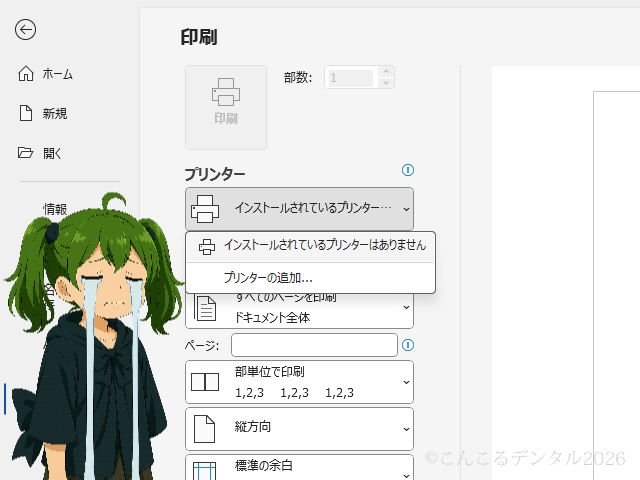Decrease 部数 with the down spinner arrow
Image resolution: width=640 pixels, height=480 pixels.
[x=386, y=83]
